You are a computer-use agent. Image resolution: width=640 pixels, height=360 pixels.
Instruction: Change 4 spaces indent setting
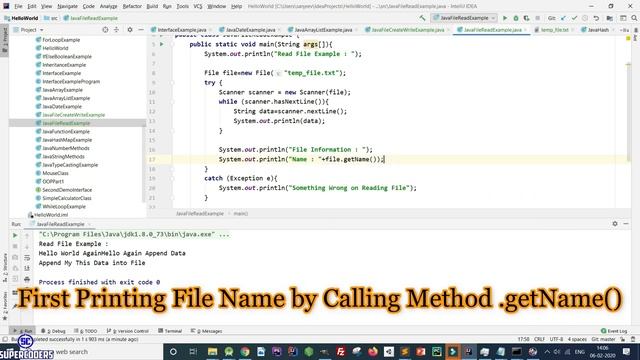[577, 339]
